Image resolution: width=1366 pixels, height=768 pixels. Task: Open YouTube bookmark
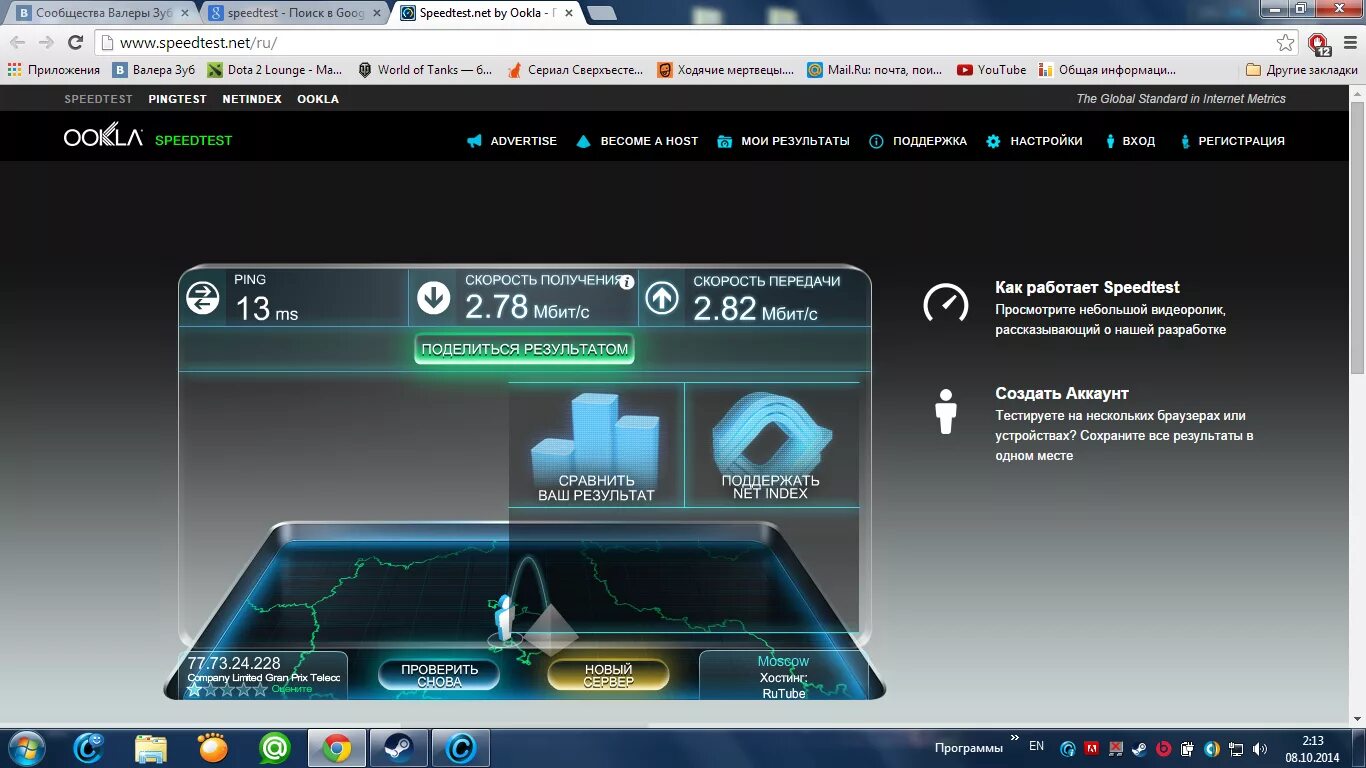(x=991, y=70)
